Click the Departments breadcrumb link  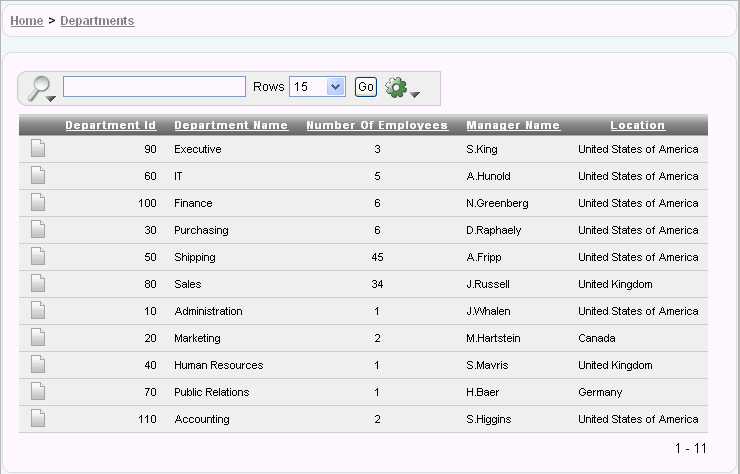pyautogui.click(x=97, y=20)
